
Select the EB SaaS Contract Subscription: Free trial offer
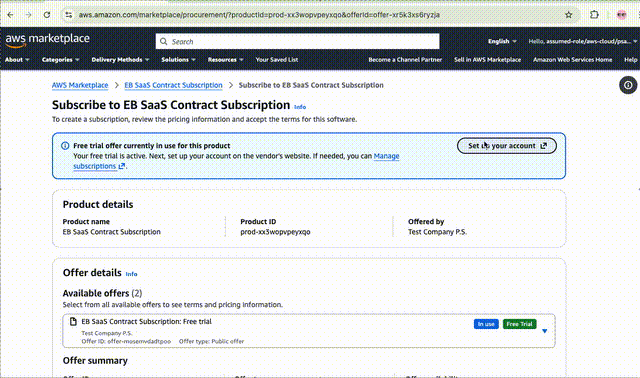tap(309, 331)
